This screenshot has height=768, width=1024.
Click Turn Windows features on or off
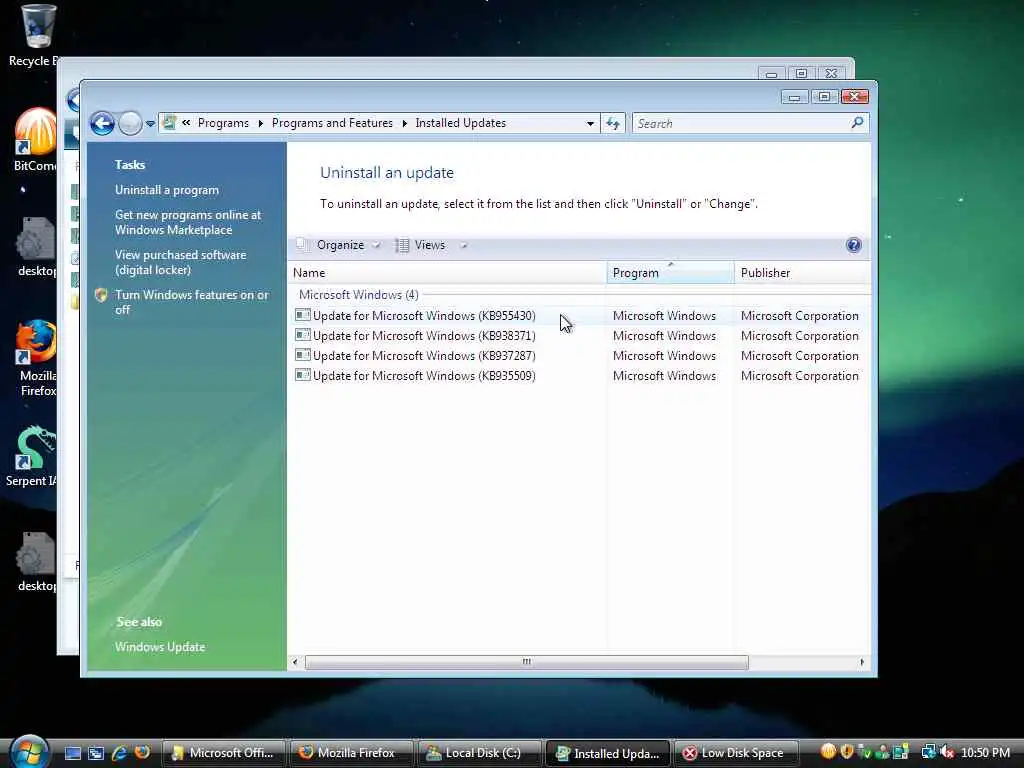[x=192, y=302]
